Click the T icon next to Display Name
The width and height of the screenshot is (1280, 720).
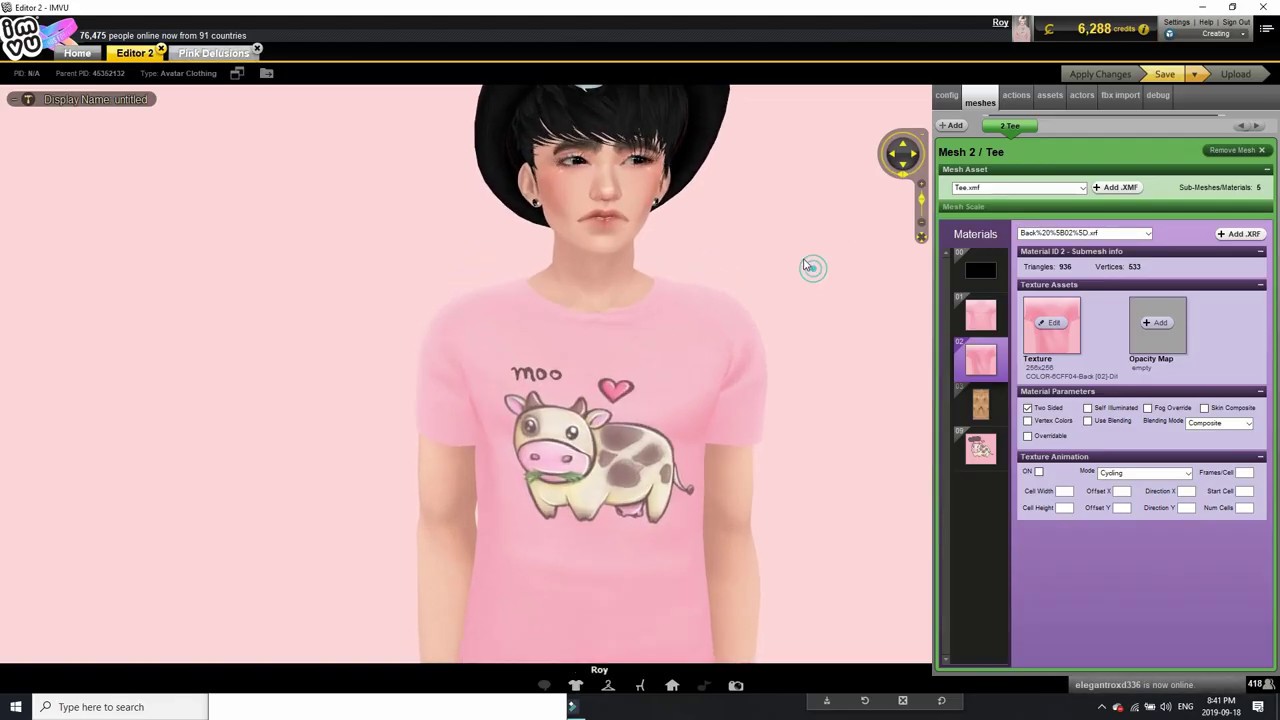[28, 99]
